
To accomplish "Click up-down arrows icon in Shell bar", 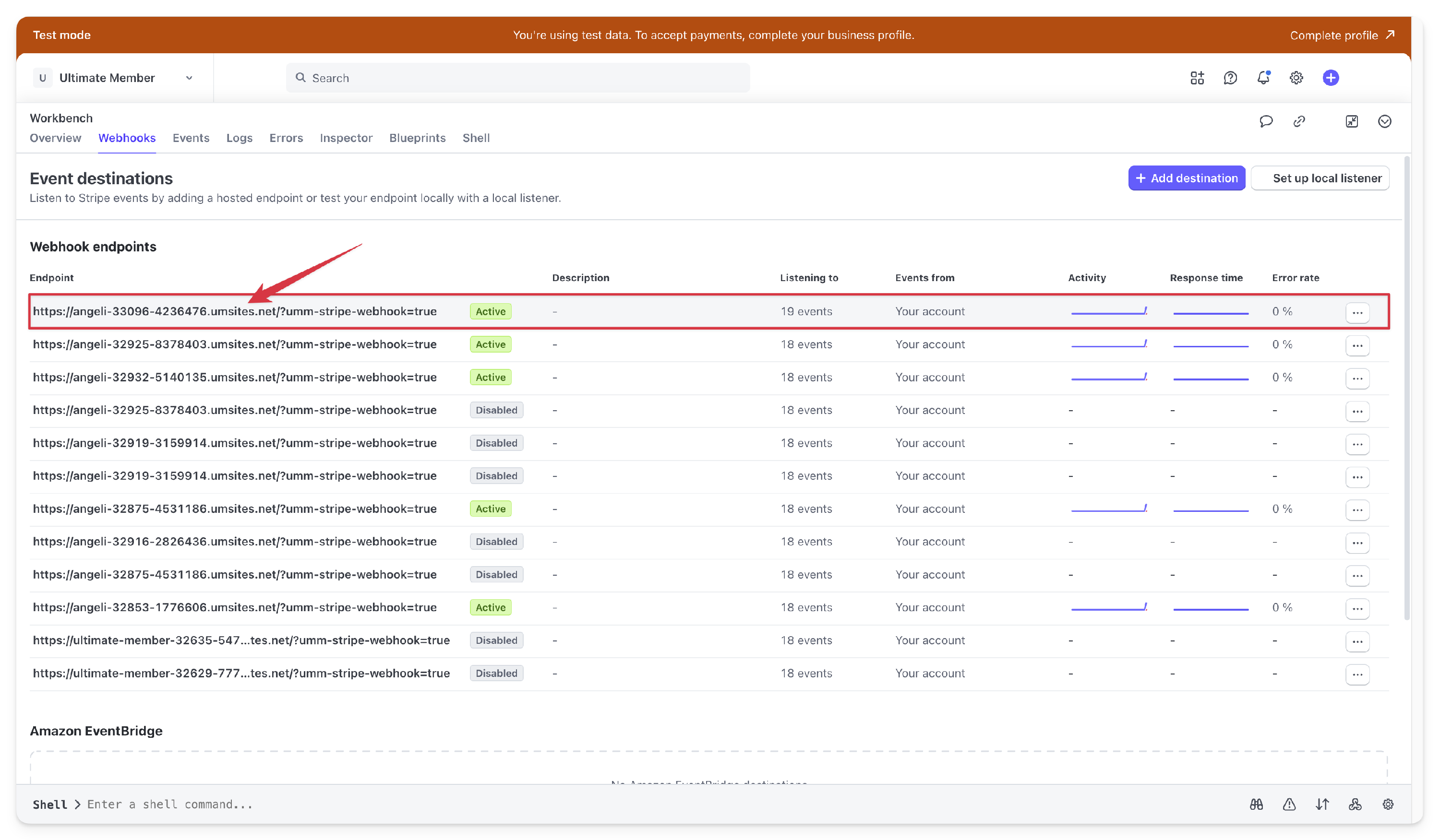I will click(1322, 804).
